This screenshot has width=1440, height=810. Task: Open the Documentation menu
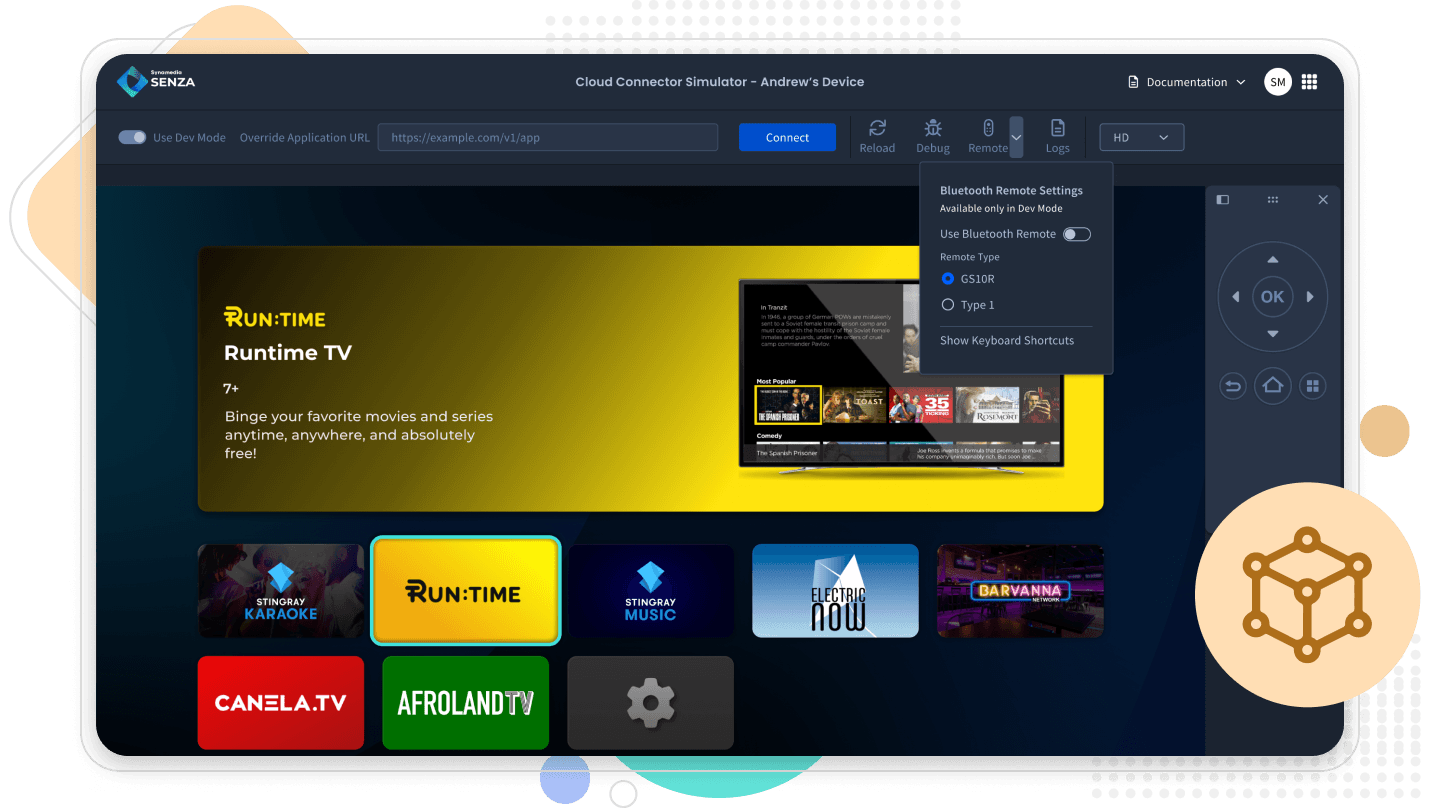click(1187, 82)
